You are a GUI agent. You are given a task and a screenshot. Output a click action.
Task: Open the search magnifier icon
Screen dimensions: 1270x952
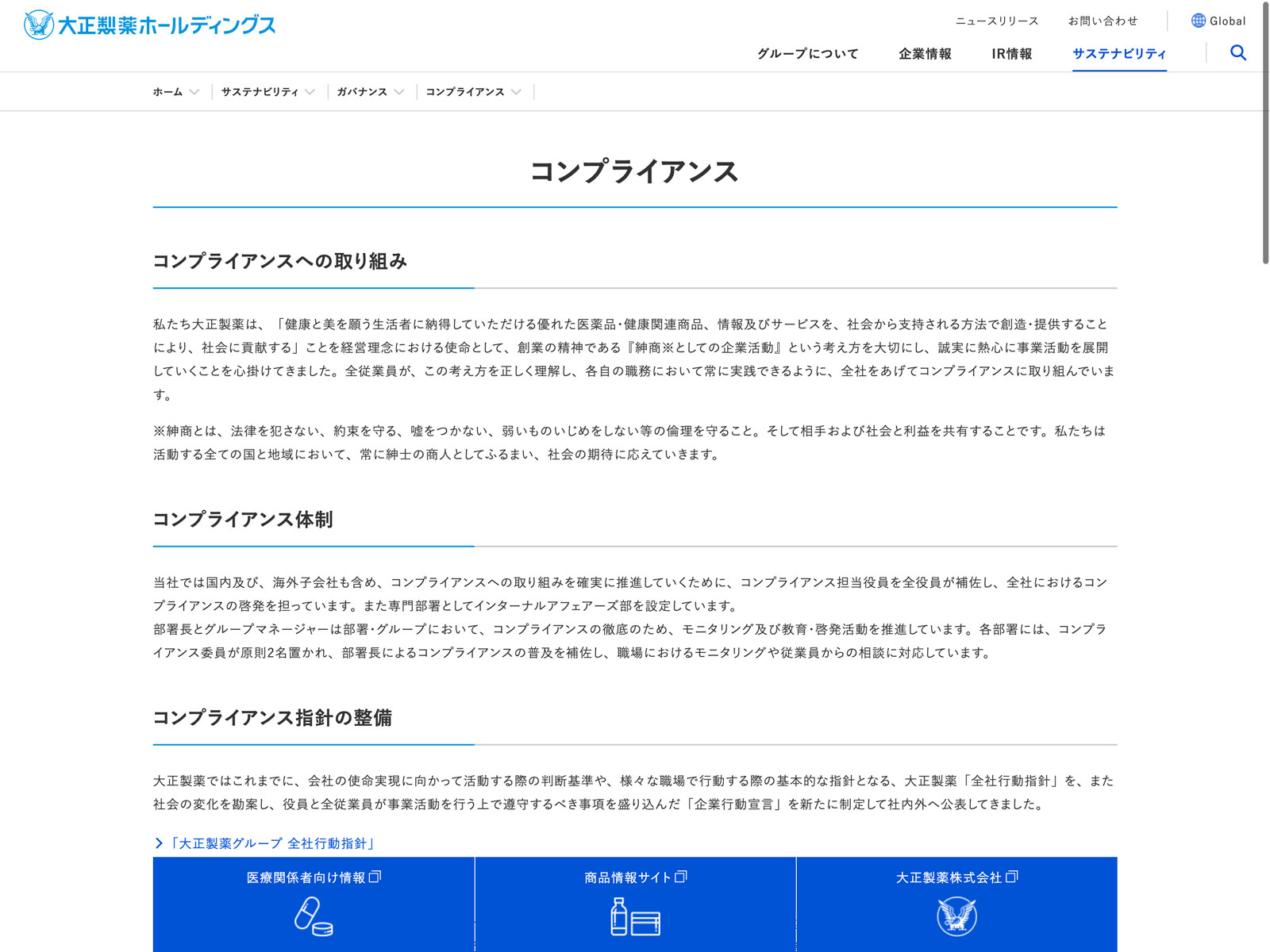1237,53
